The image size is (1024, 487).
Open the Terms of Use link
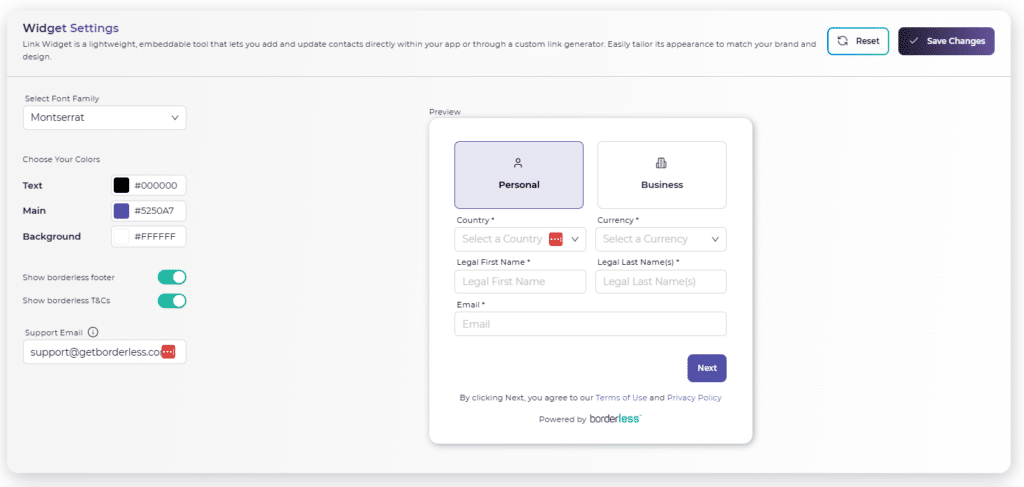point(621,397)
